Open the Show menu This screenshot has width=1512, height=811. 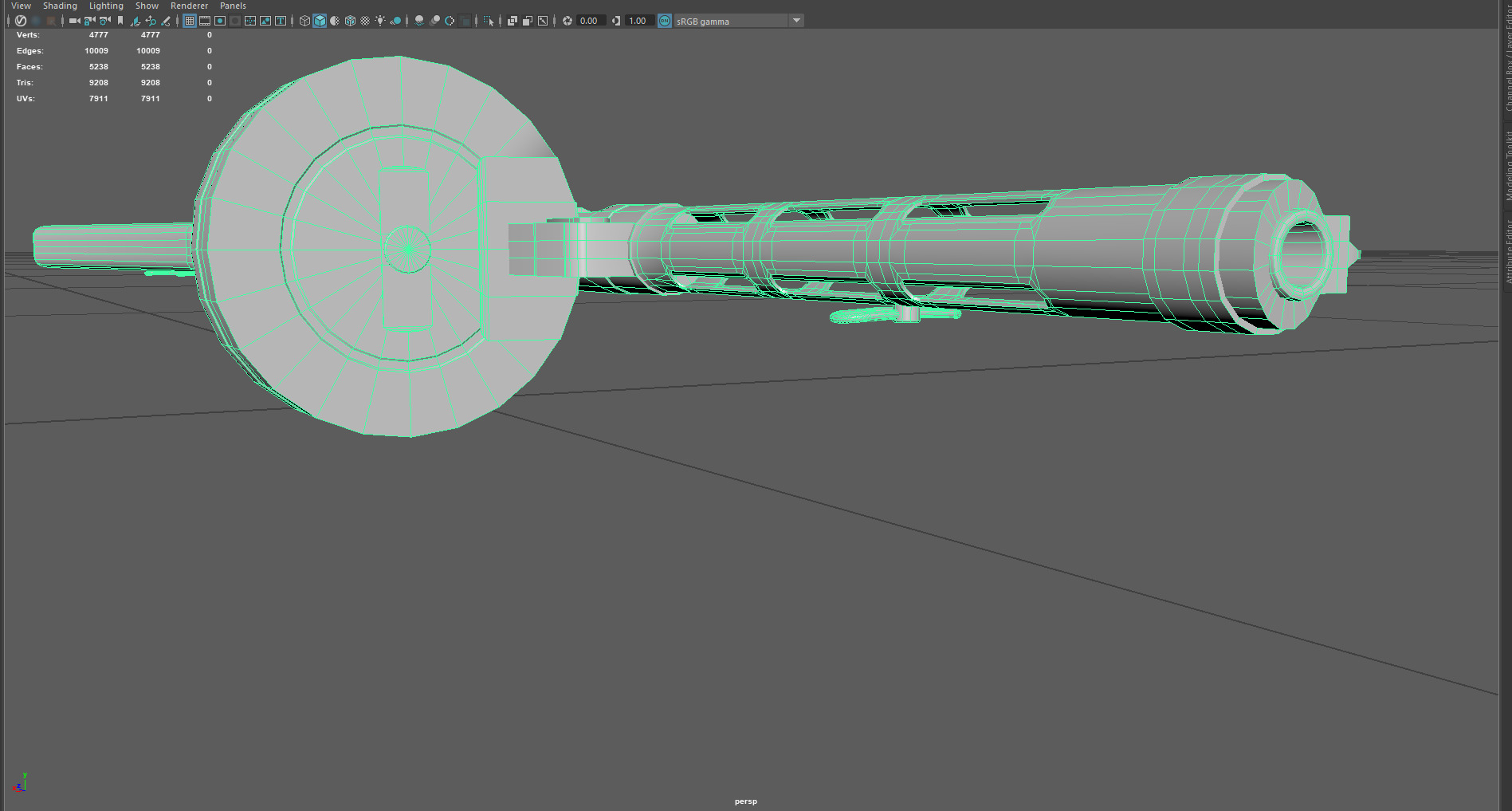pos(147,6)
